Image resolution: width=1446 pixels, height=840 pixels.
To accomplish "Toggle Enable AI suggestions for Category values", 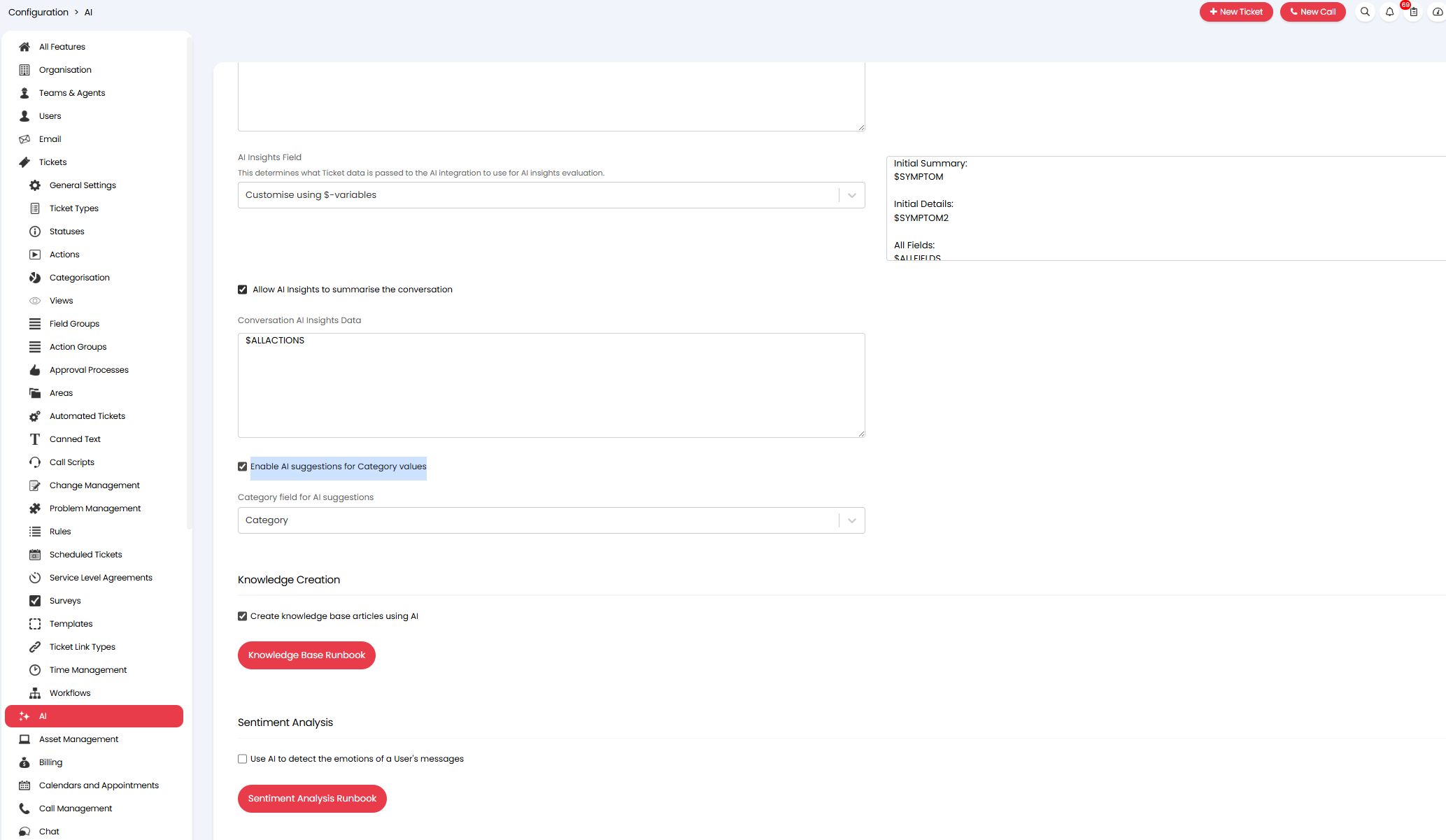I will tap(243, 467).
